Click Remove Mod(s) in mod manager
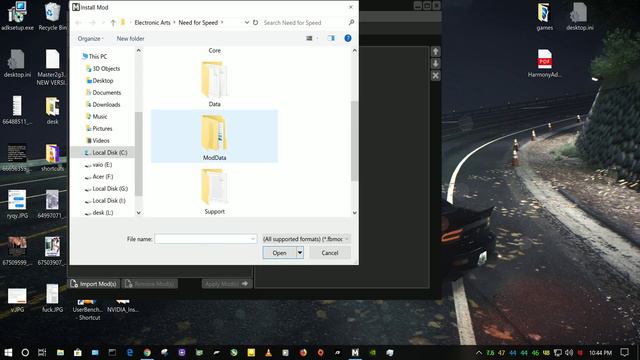The image size is (640, 360). point(150,284)
